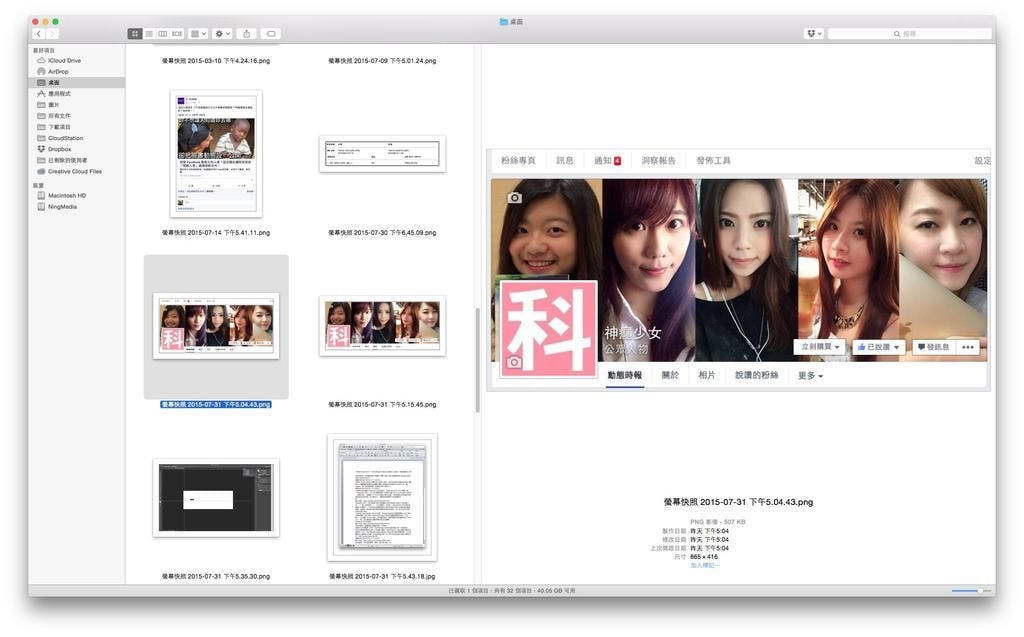Select the iCloud Drive label in sidebar

tap(65, 60)
